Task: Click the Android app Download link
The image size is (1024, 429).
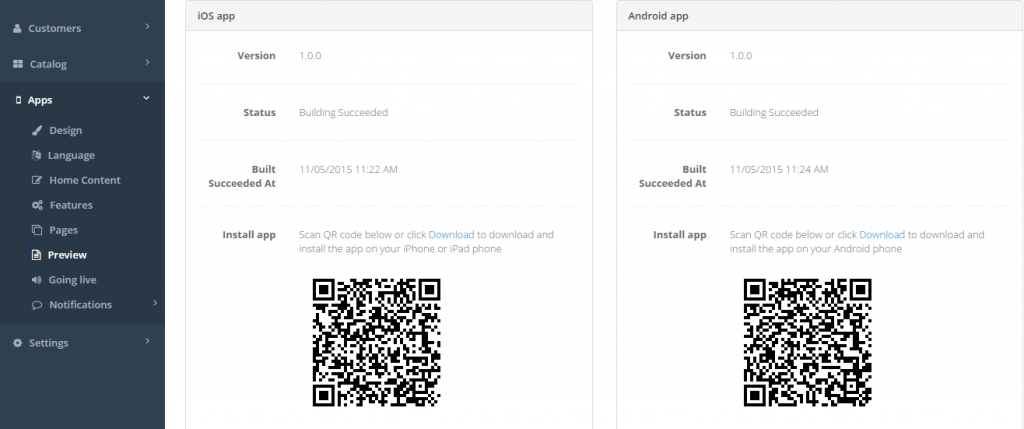Action: pos(882,235)
